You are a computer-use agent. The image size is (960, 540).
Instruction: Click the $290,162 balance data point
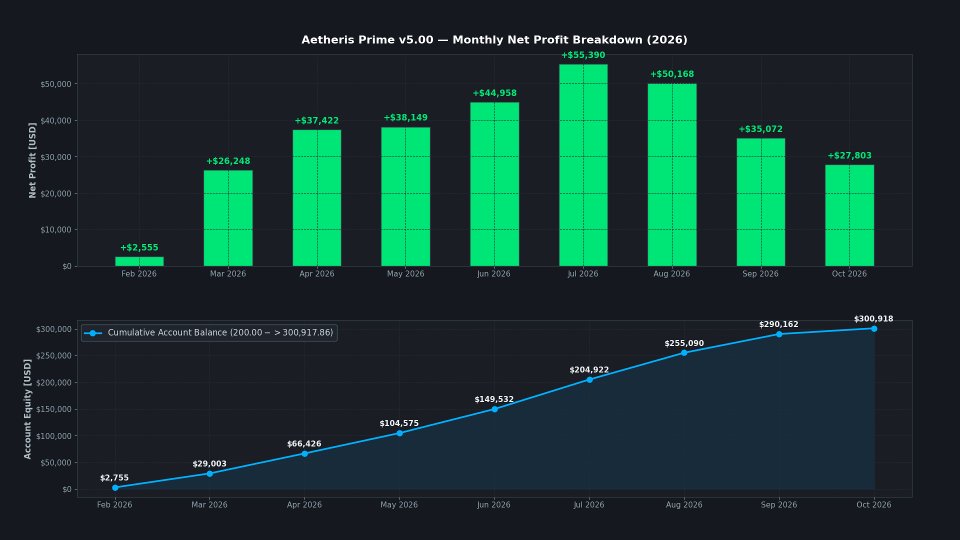click(779, 334)
